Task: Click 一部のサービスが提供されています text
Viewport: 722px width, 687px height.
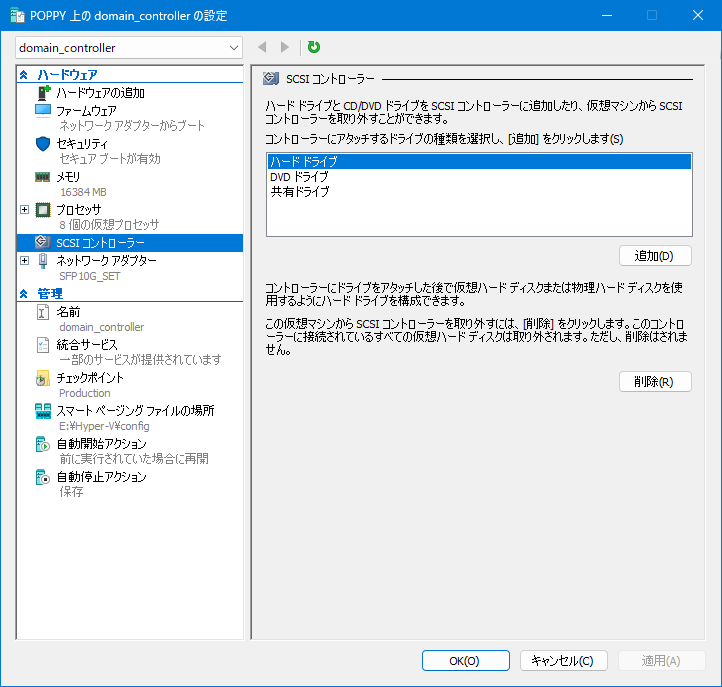Action: point(140,360)
